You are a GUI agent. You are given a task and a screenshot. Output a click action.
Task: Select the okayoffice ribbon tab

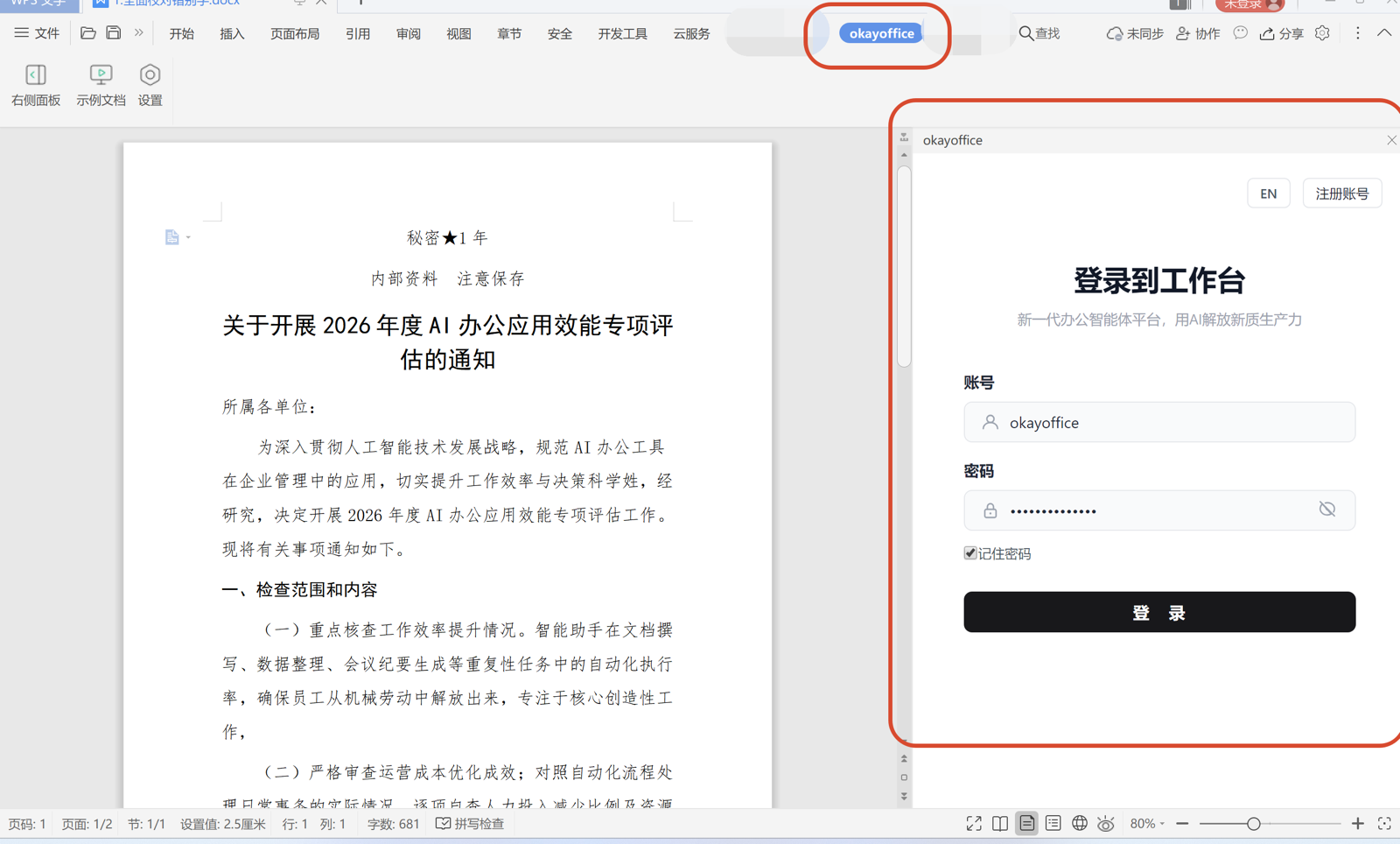[x=881, y=33]
